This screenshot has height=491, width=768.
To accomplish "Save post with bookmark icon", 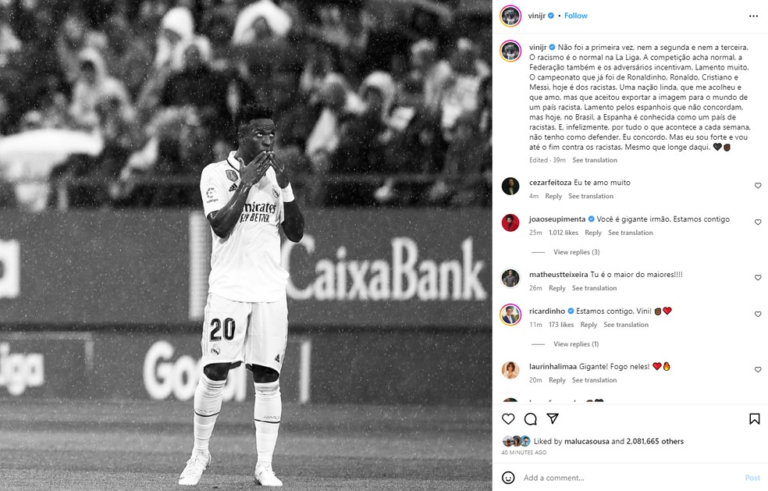I will (754, 418).
